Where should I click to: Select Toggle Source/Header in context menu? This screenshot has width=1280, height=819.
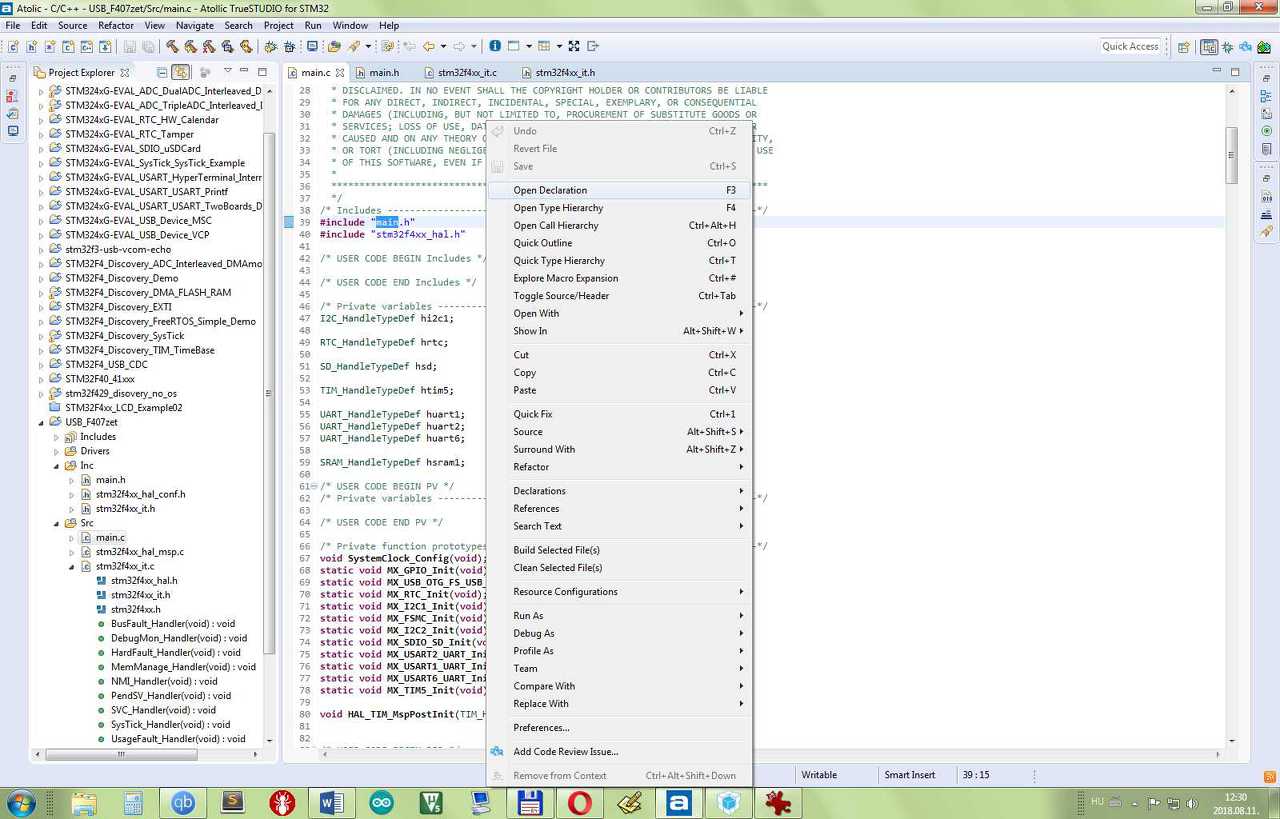pyautogui.click(x=561, y=296)
